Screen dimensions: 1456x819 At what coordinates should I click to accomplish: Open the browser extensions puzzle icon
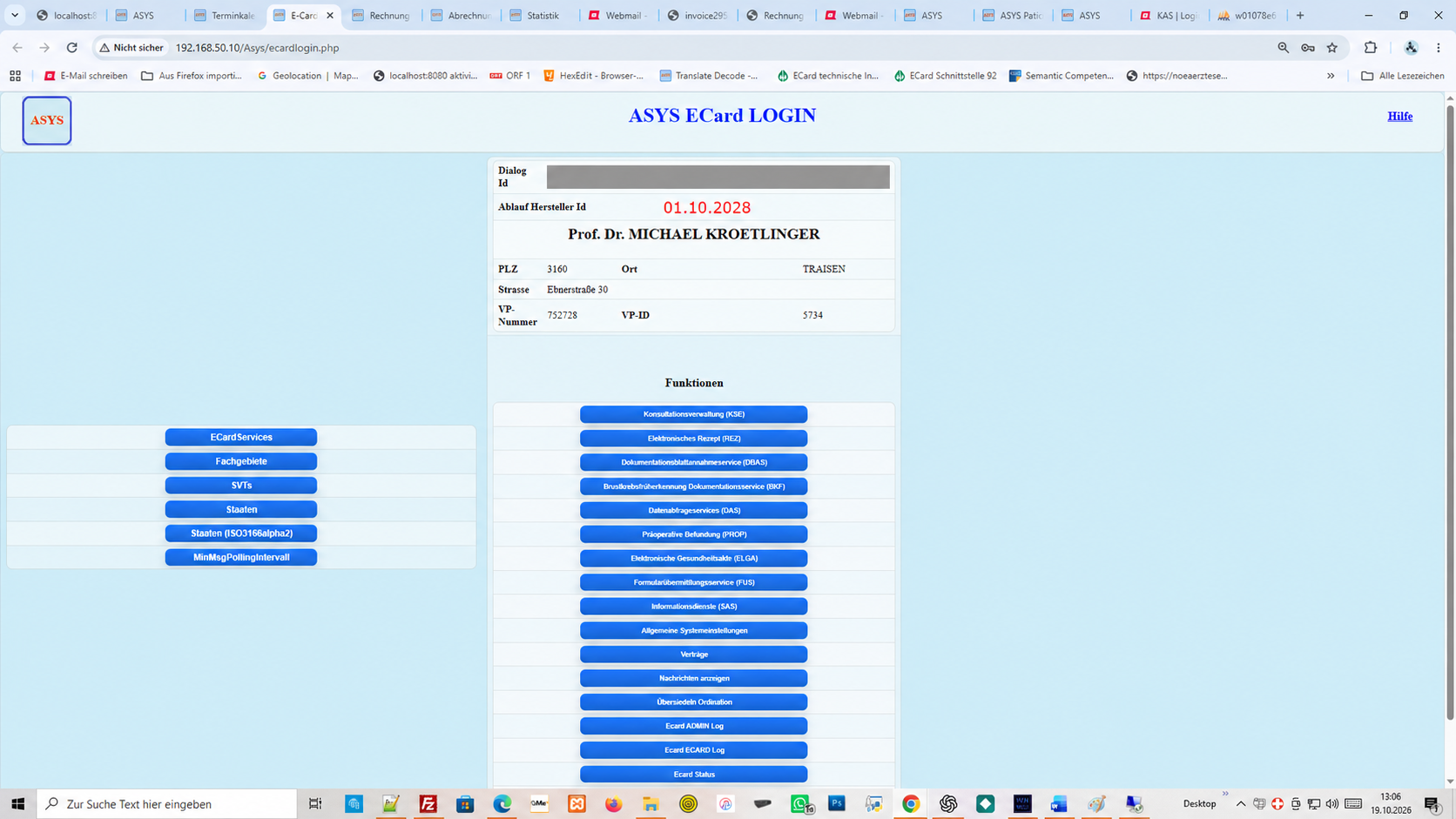[x=1371, y=48]
